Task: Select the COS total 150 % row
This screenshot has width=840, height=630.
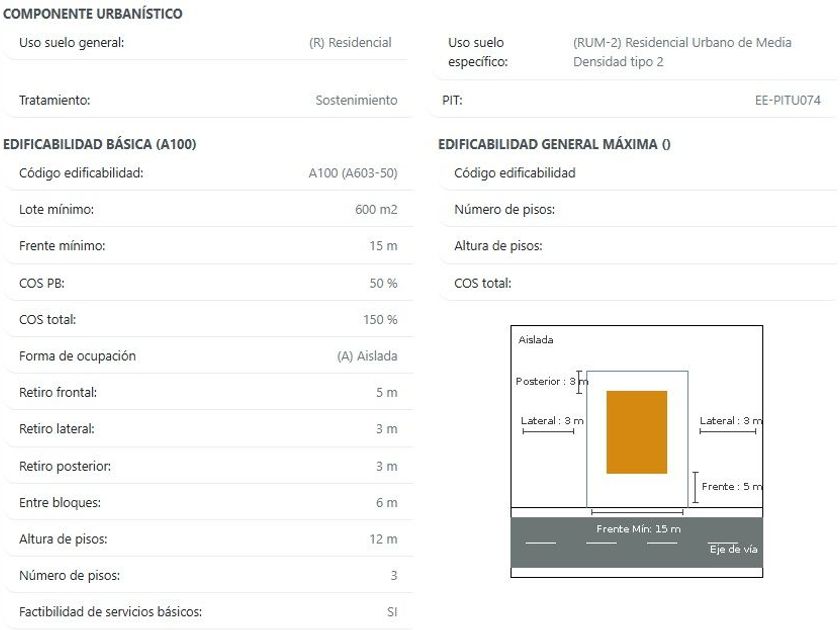Action: 208,320
